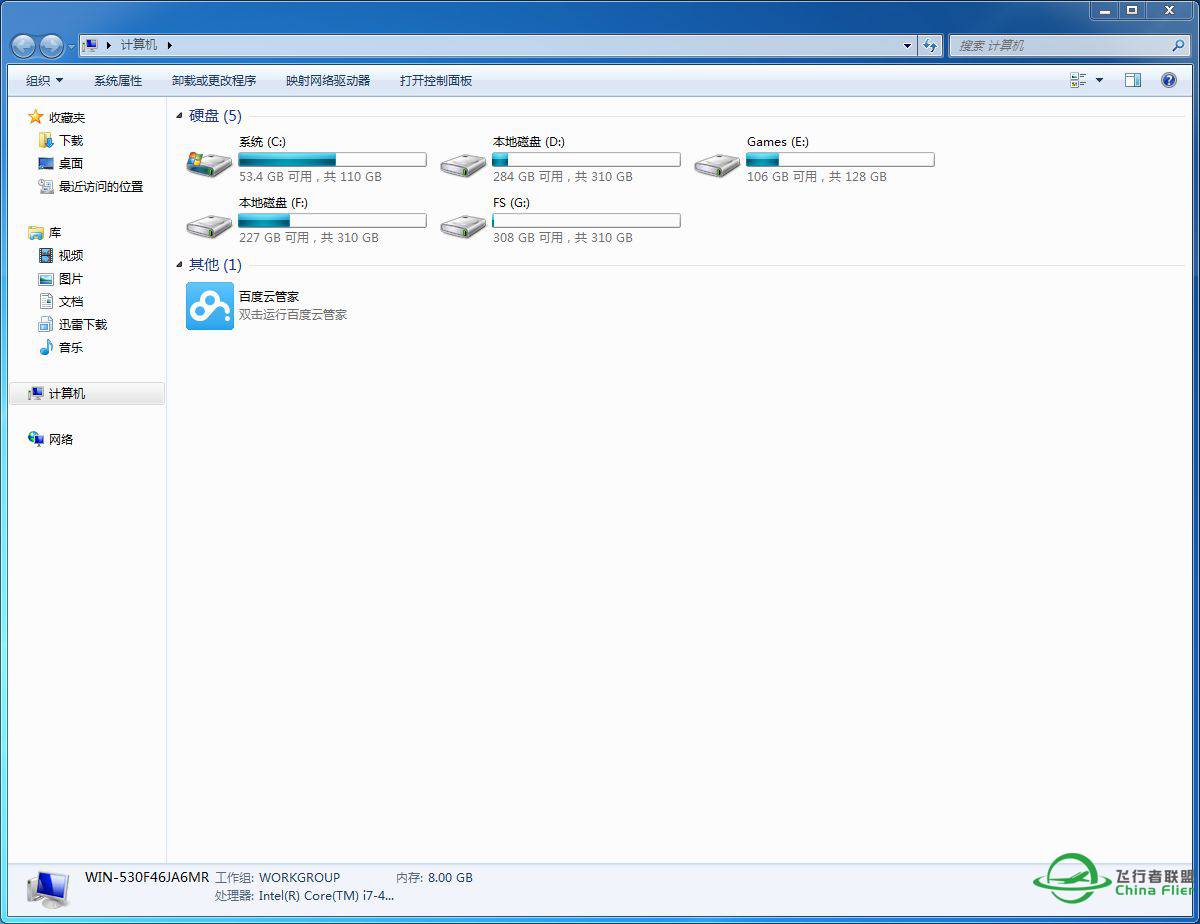Launch 百度云管家 from the 其他 section

point(209,305)
